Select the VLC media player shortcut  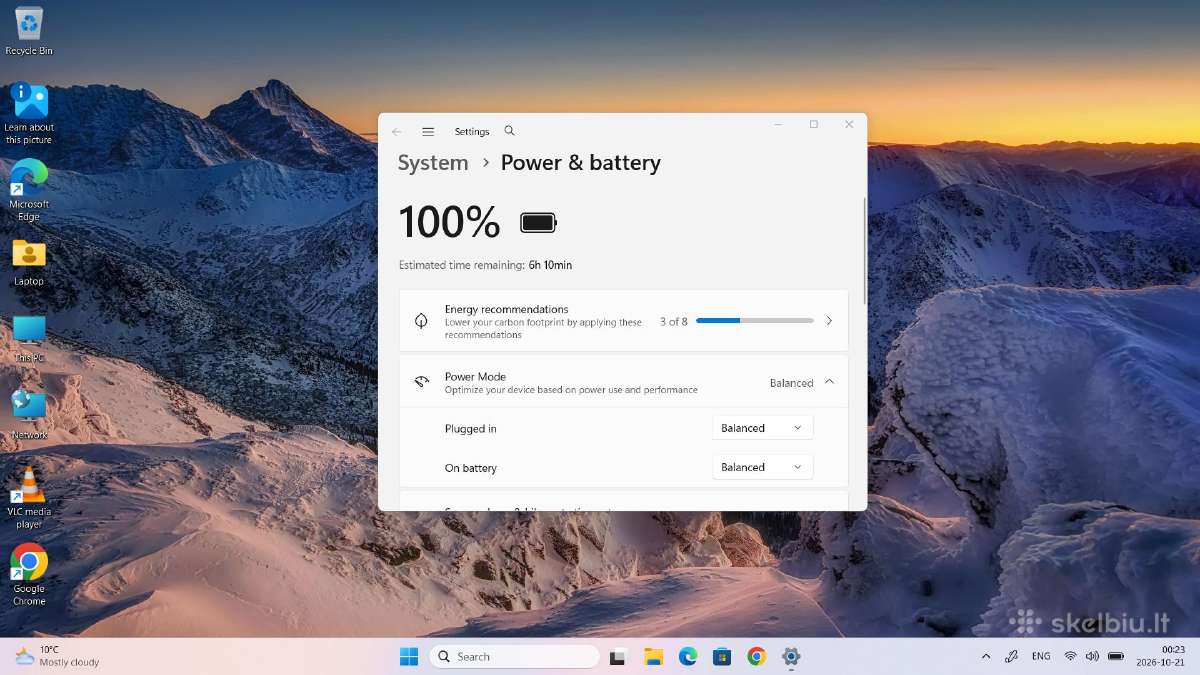tap(29, 497)
